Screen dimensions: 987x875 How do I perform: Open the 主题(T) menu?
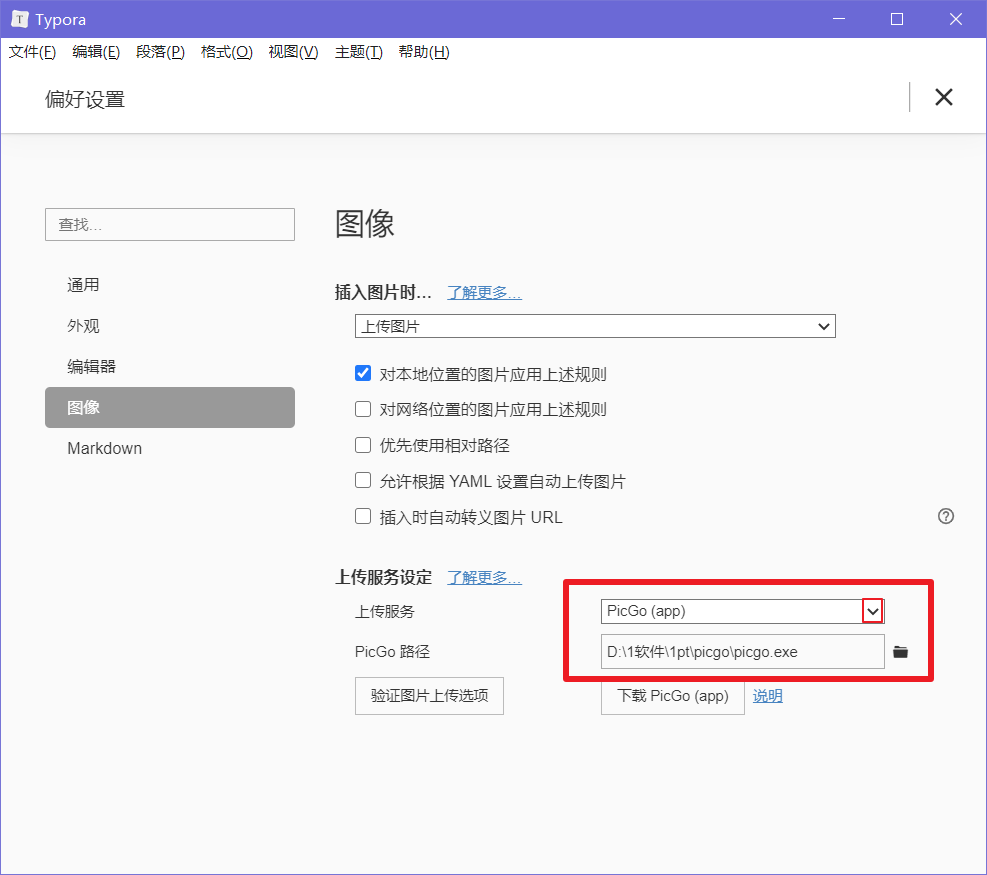click(x=359, y=52)
